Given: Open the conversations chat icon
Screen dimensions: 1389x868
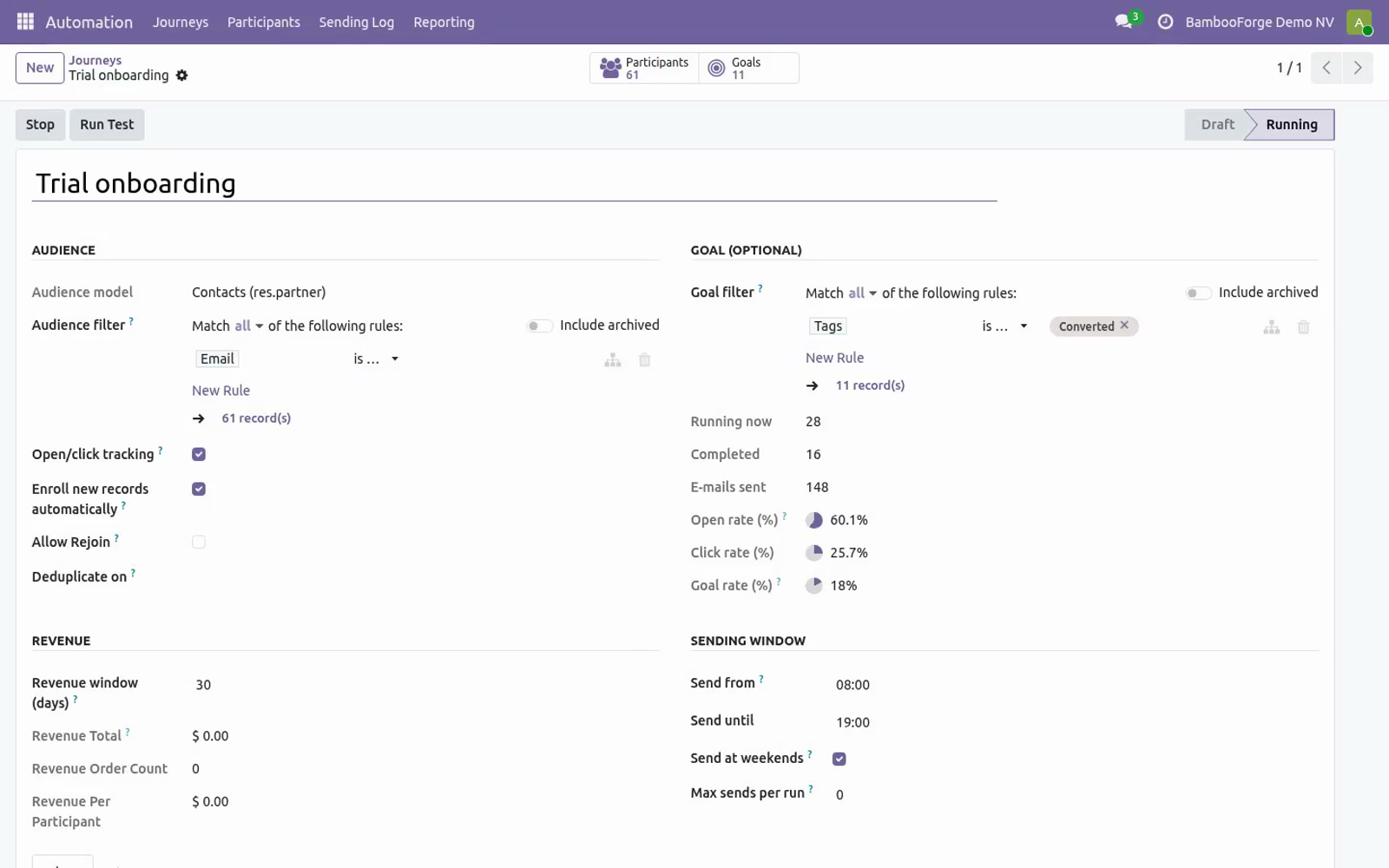Looking at the screenshot, I should (x=1124, y=22).
